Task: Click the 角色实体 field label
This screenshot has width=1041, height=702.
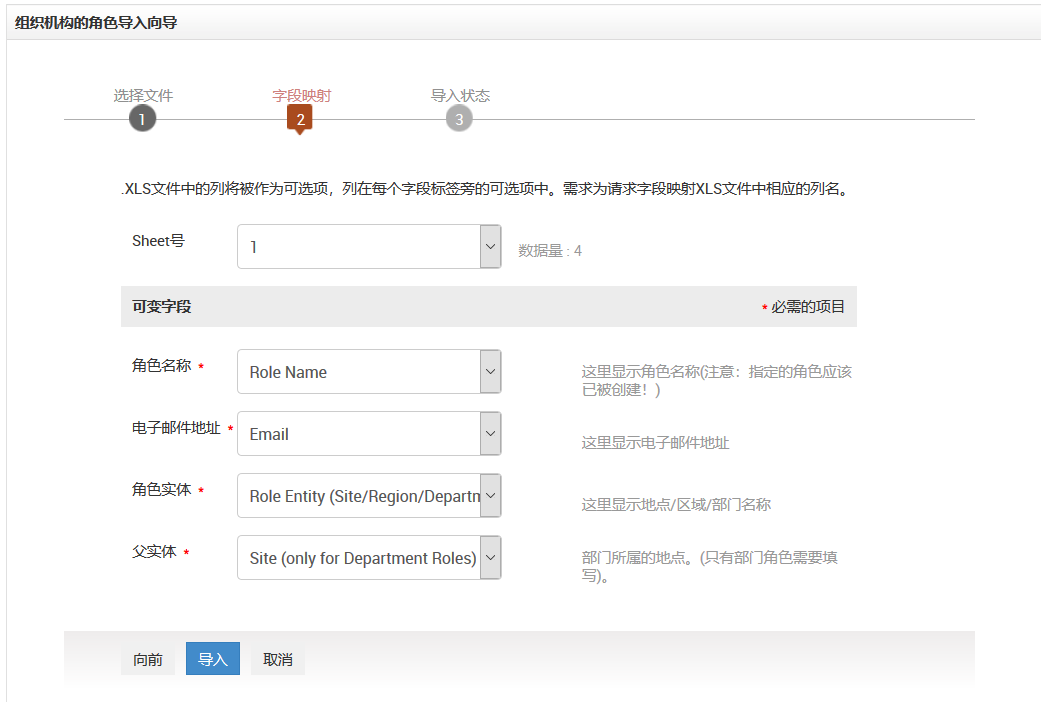Action: [161, 489]
